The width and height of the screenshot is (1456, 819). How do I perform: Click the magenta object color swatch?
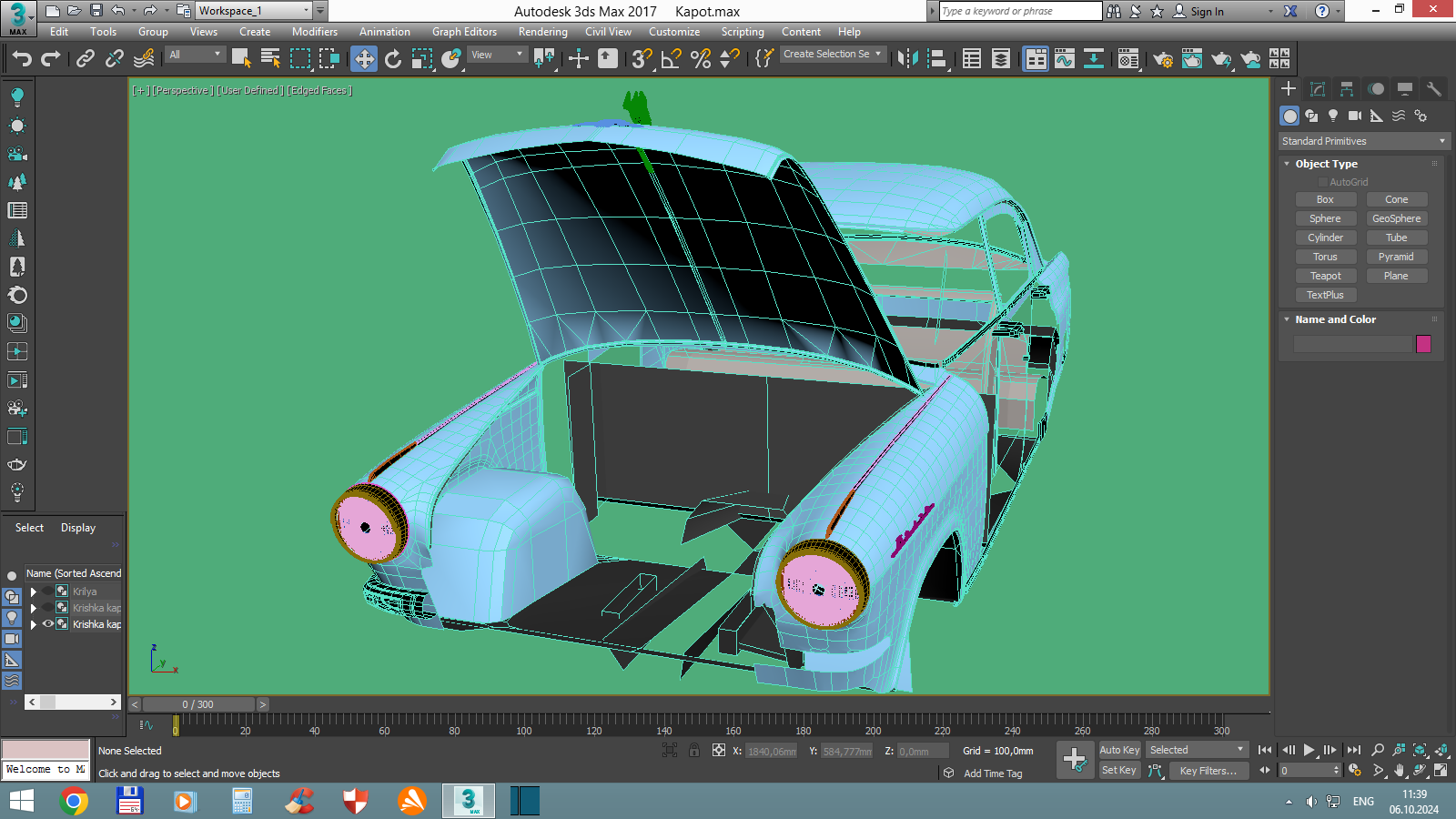click(x=1424, y=344)
